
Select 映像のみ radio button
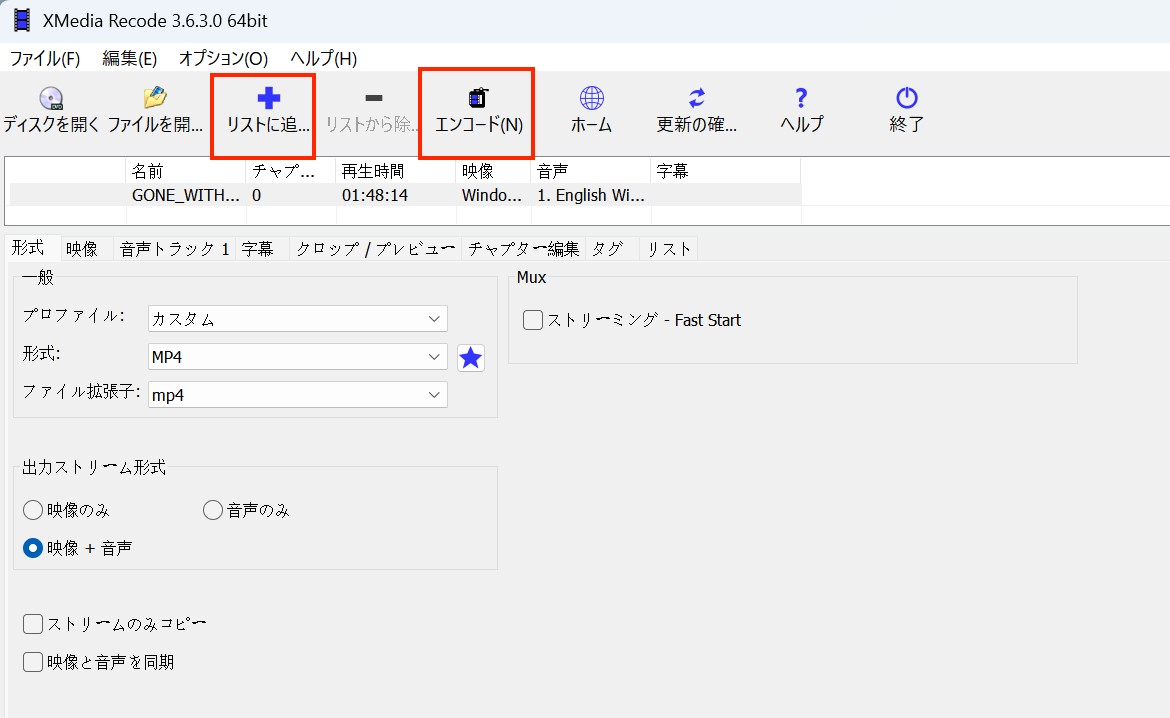[x=33, y=510]
